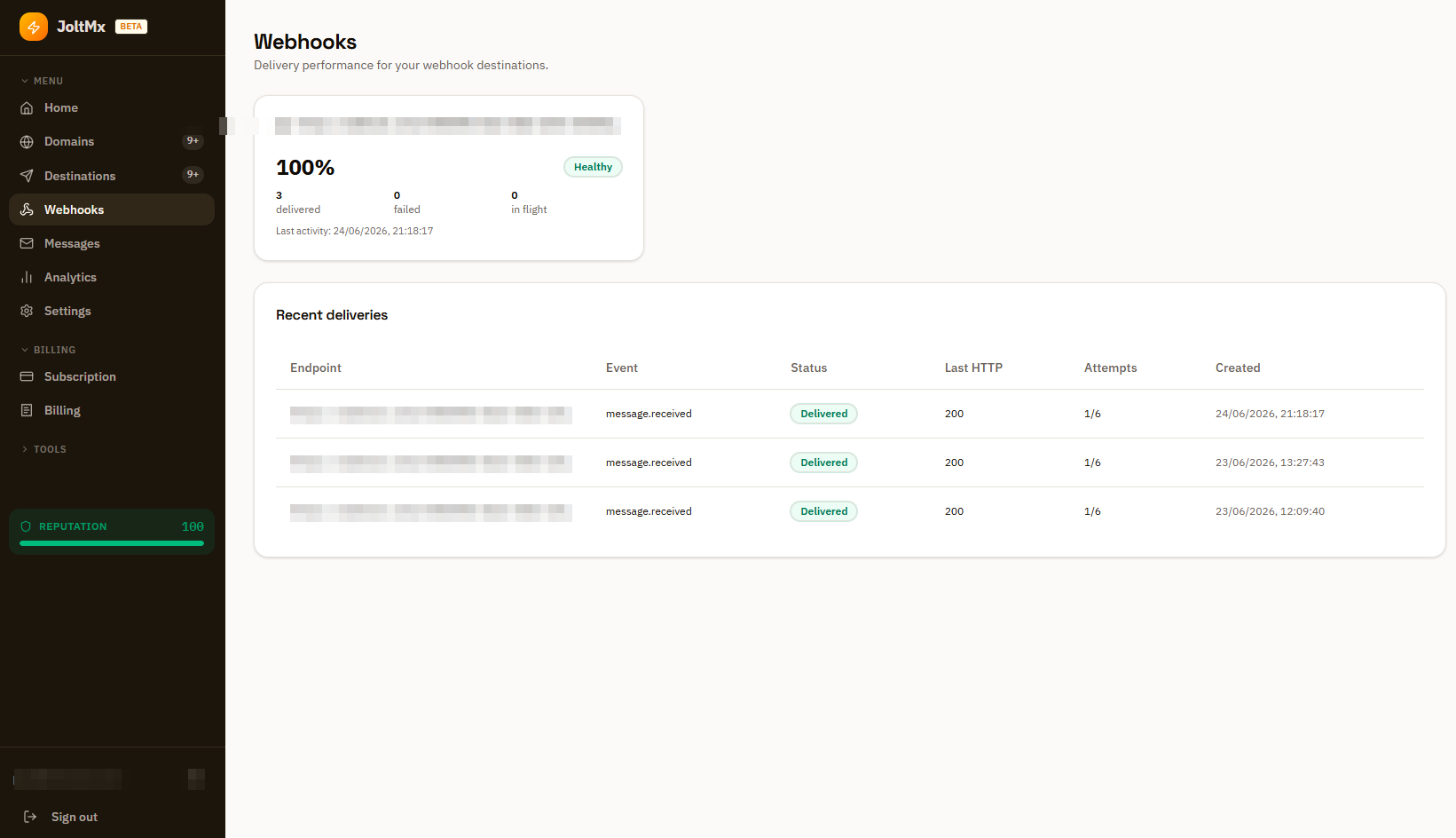This screenshot has height=838, width=1456.
Task: Click the 100% delivery rate value
Action: [305, 168]
